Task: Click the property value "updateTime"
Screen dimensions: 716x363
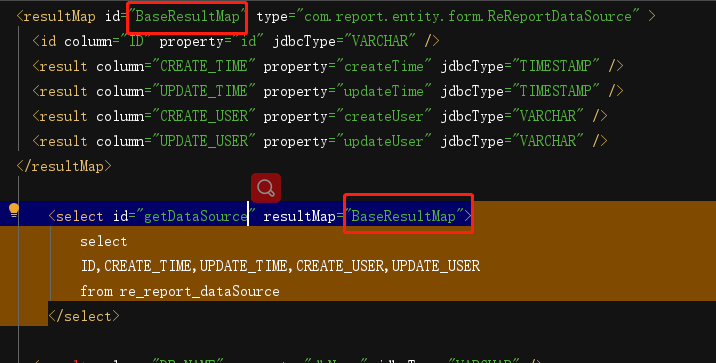Action: pyautogui.click(x=384, y=91)
